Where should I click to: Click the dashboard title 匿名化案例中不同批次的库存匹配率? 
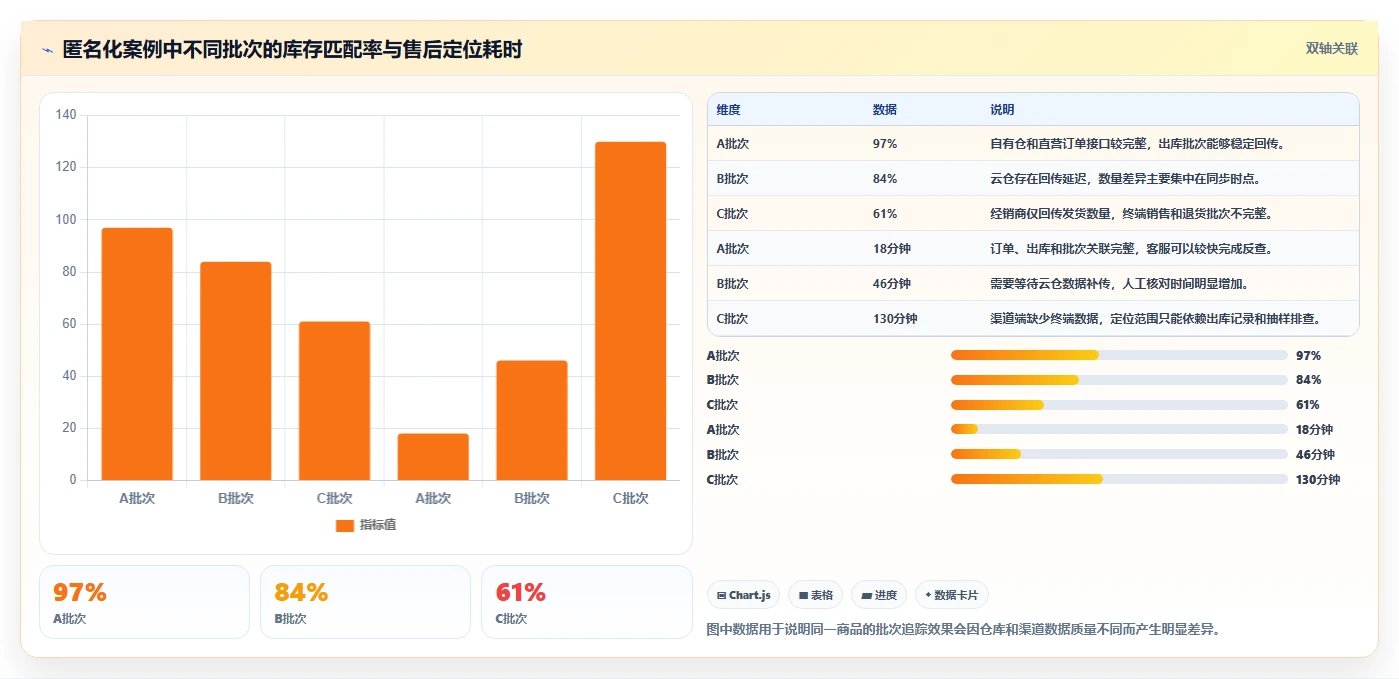(292, 50)
